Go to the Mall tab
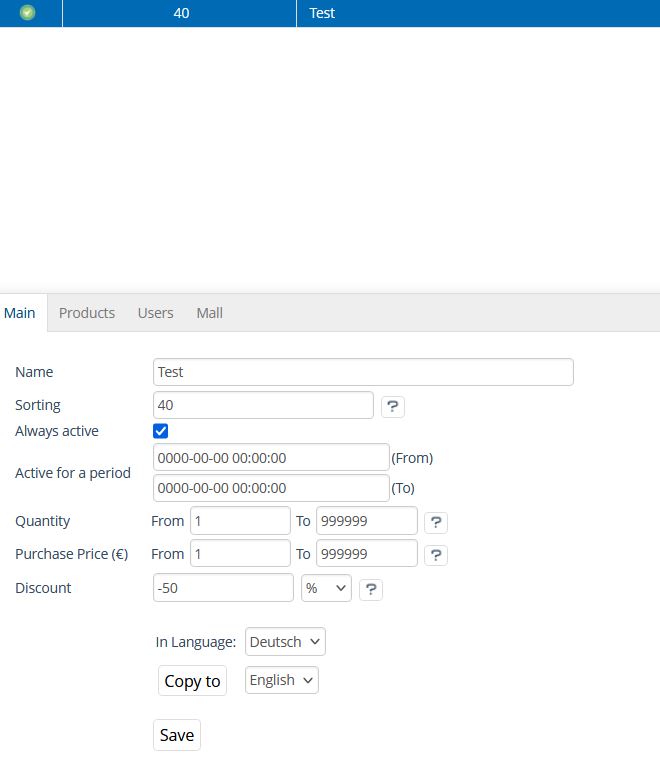This screenshot has height=780, width=660. click(209, 313)
